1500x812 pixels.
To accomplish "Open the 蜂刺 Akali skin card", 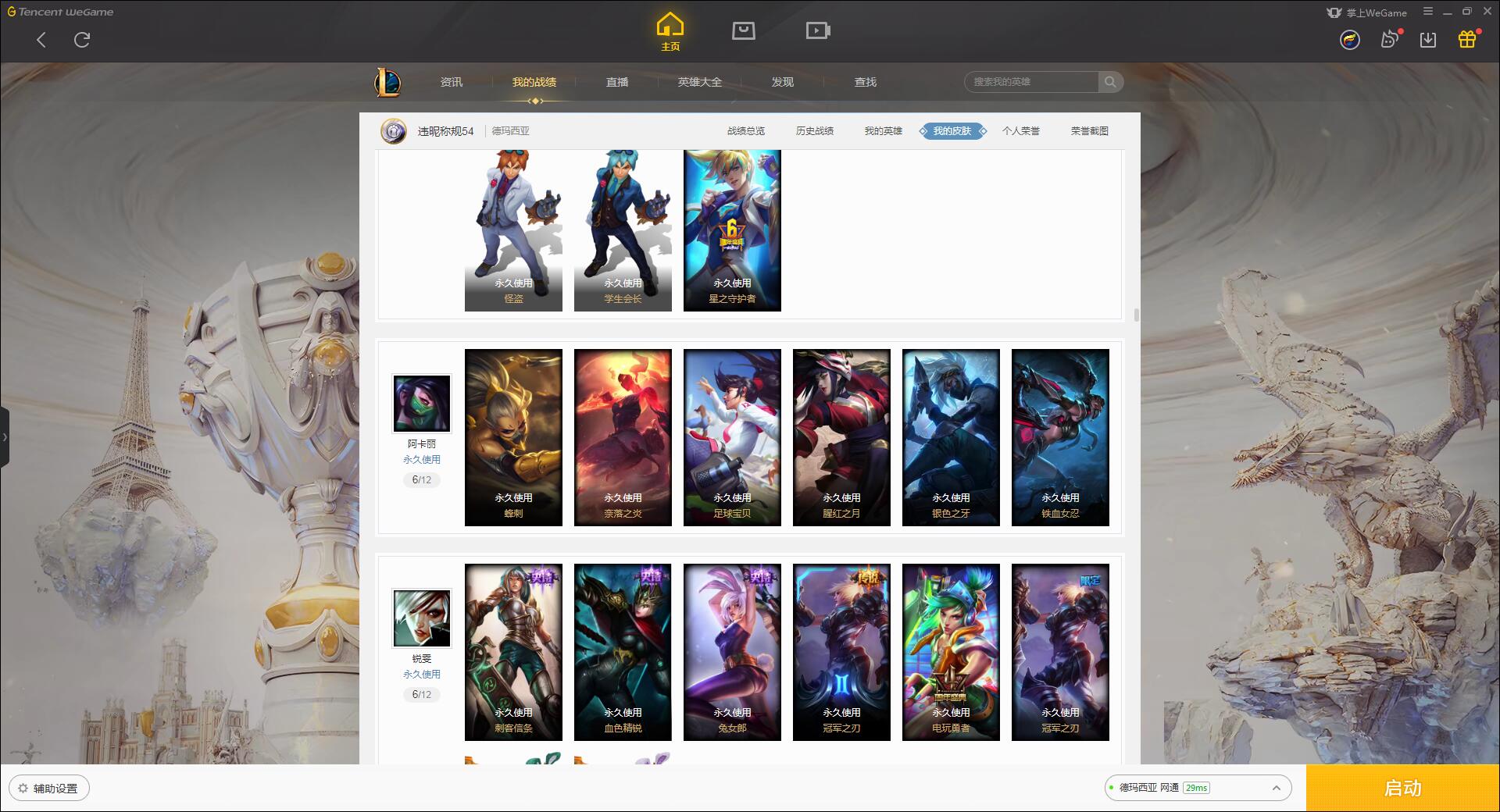I will (513, 437).
